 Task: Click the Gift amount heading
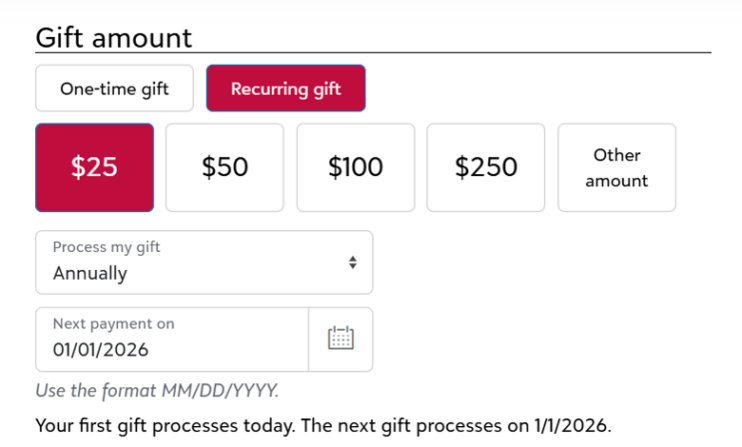click(114, 38)
